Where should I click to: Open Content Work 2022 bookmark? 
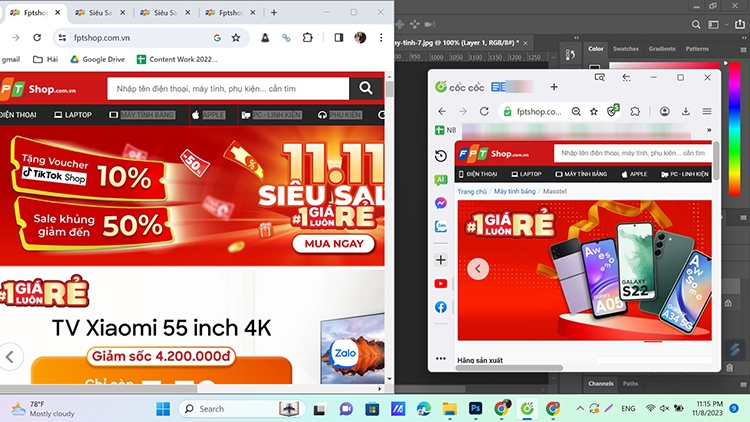click(177, 59)
